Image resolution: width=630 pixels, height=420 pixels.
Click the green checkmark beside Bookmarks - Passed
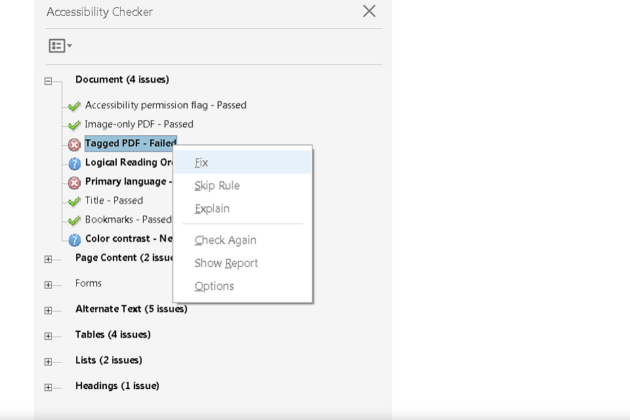point(74,220)
